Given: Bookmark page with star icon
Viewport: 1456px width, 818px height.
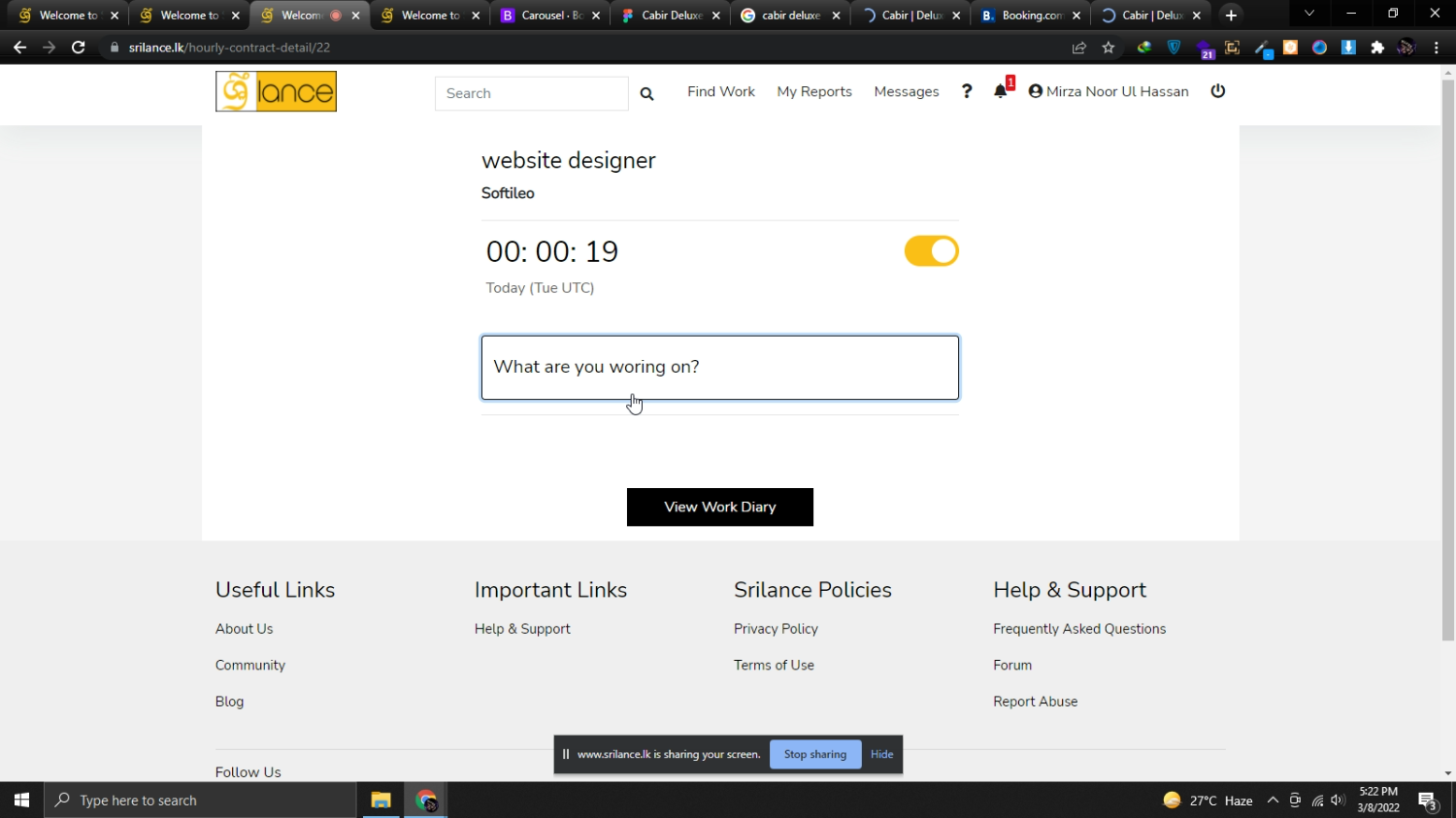Looking at the screenshot, I should [1109, 48].
